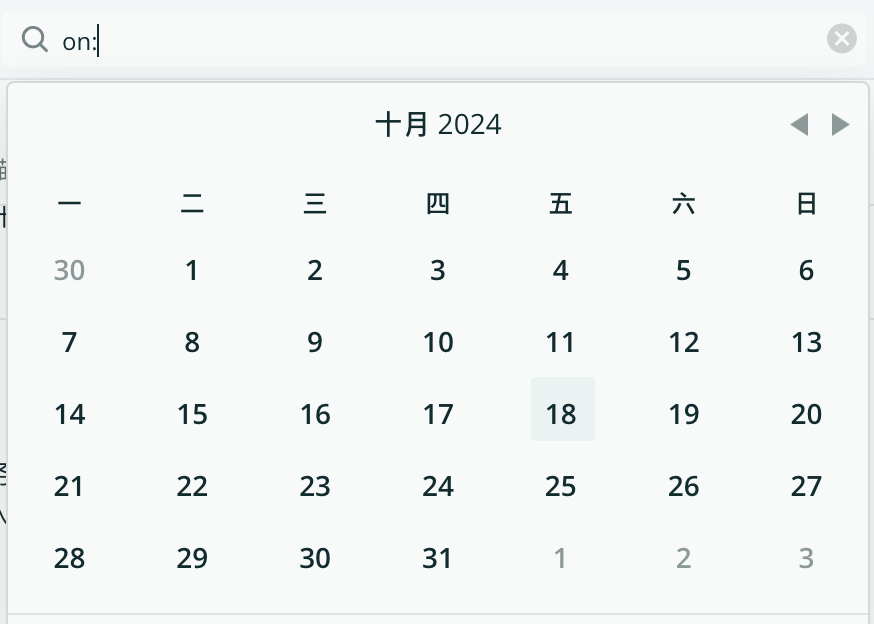
Task: Go to previous month arrow
Action: (x=799, y=124)
